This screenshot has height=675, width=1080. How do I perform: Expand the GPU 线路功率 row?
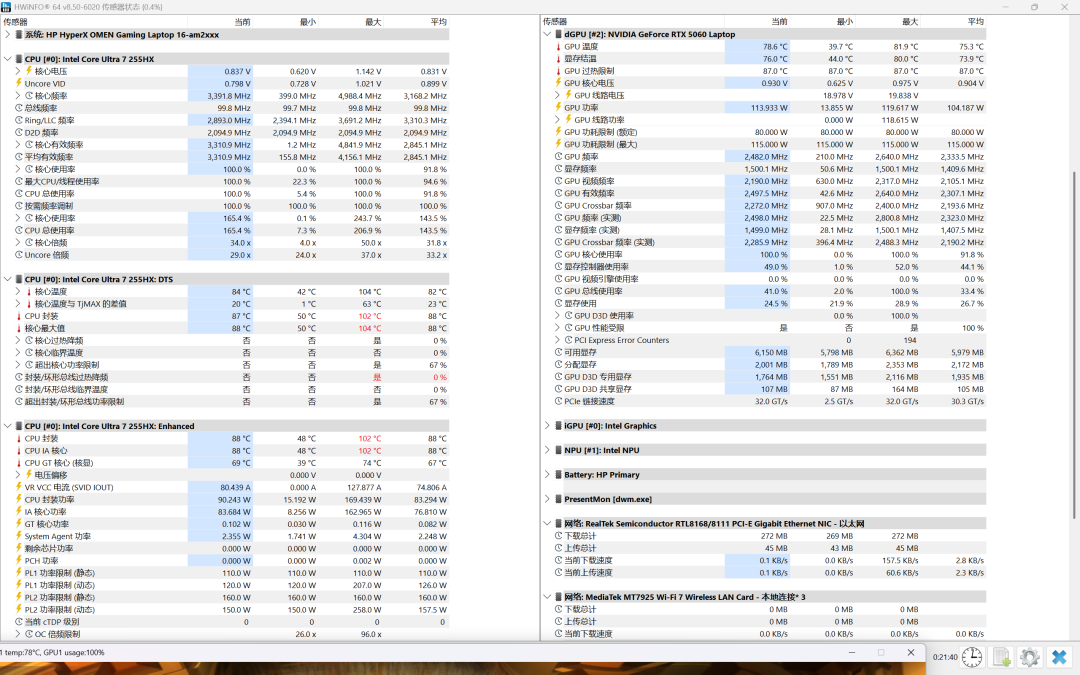(558, 120)
